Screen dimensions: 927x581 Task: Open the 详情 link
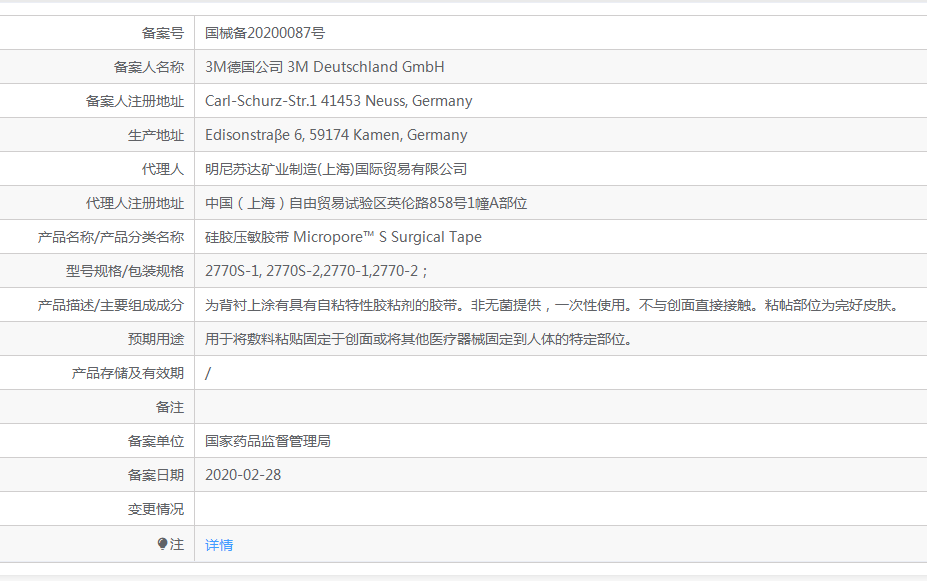(x=219, y=545)
